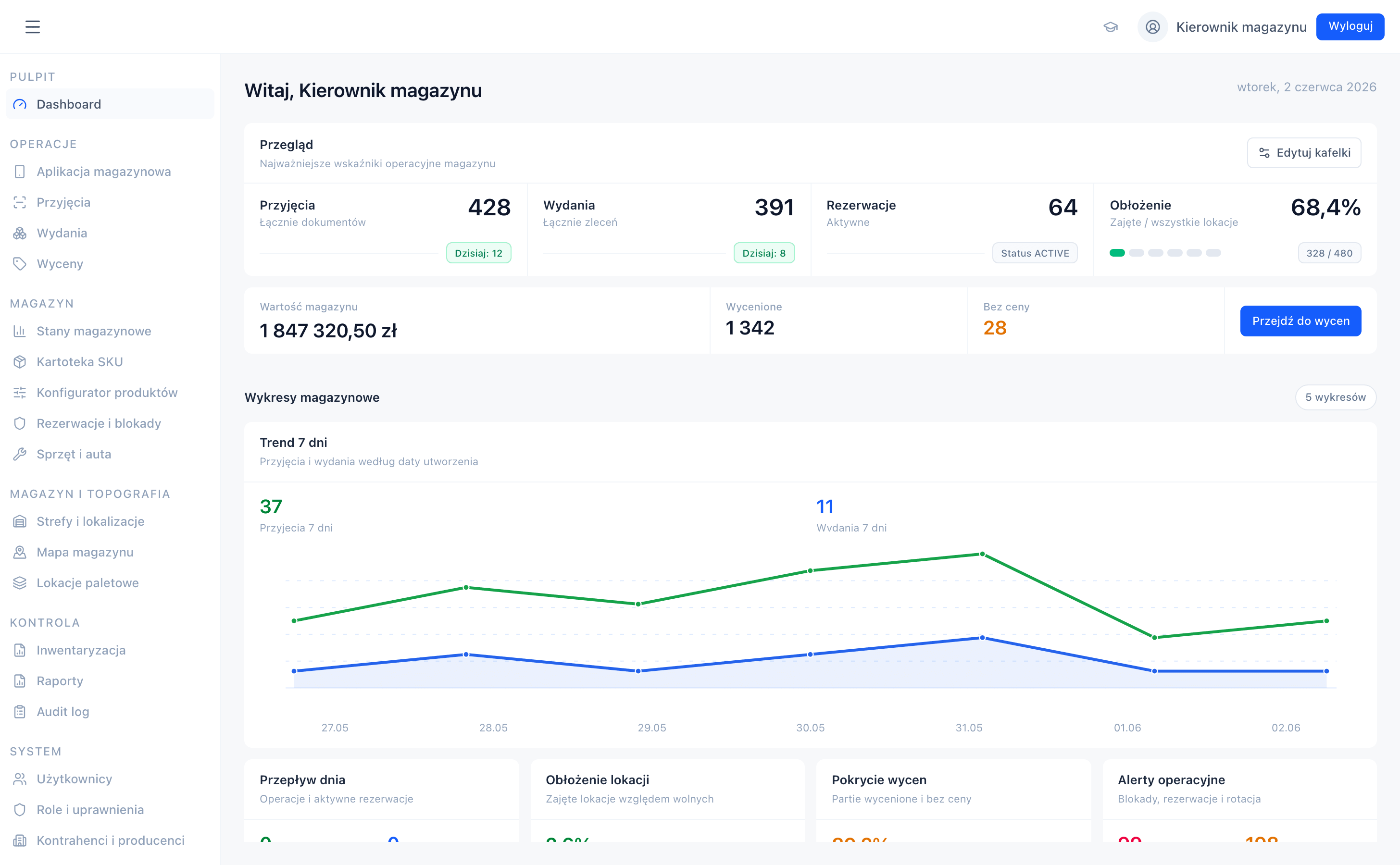This screenshot has height=865, width=1400.
Task: Click the 31.05 green peak data point
Action: (x=982, y=554)
